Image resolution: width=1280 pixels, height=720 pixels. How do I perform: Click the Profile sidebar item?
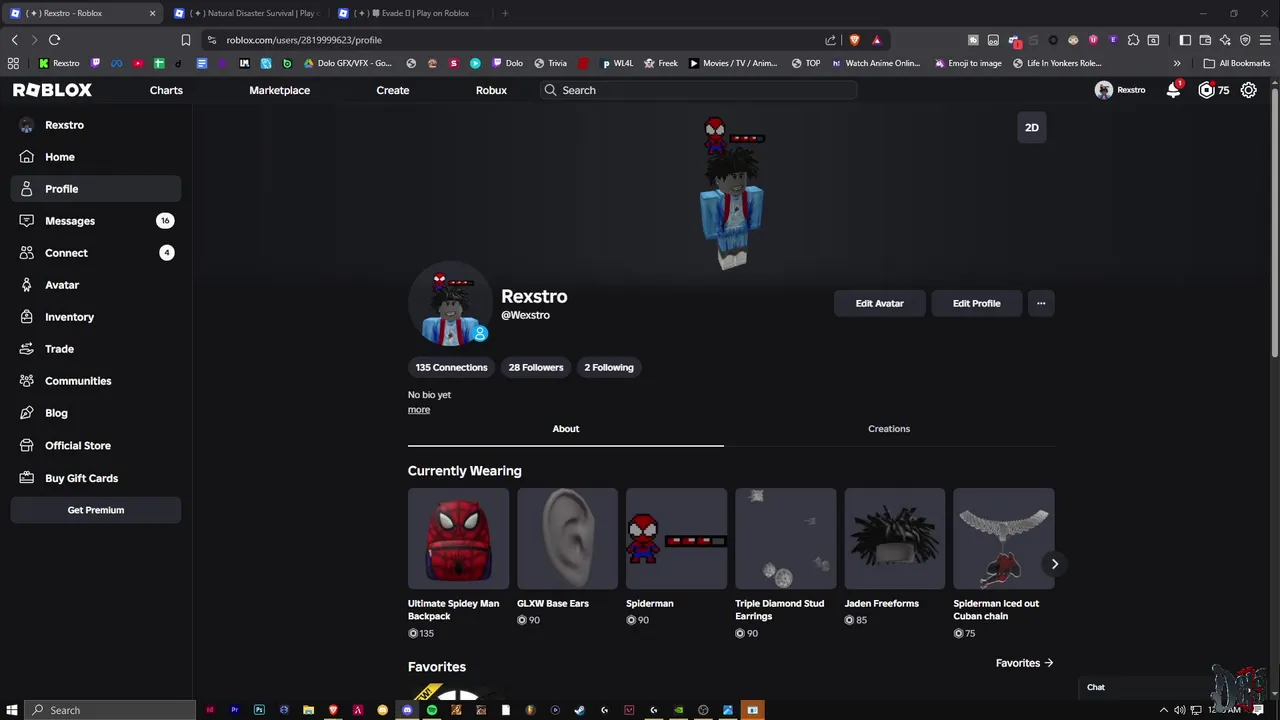pyautogui.click(x=96, y=189)
